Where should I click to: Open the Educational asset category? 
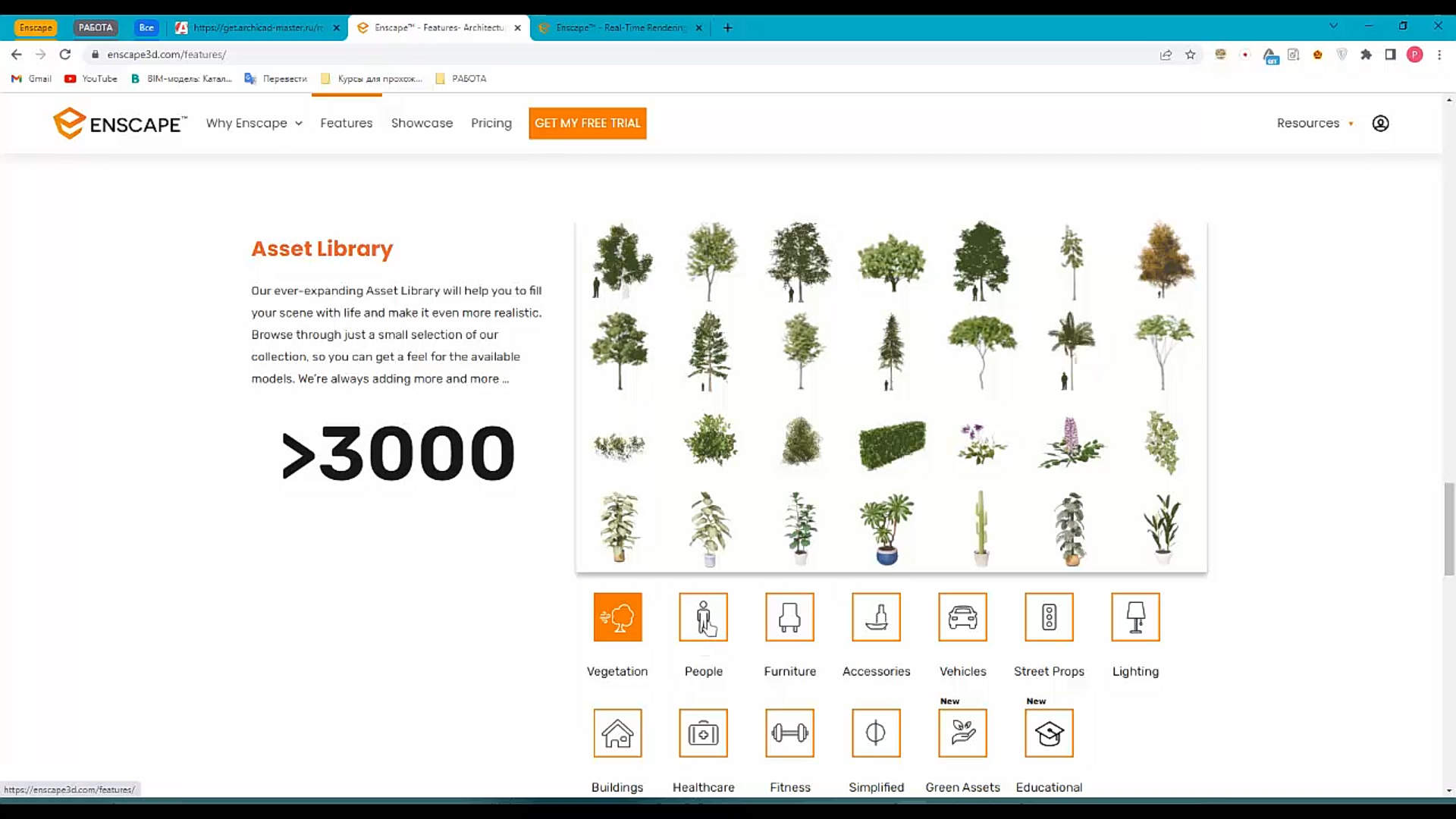pos(1049,733)
